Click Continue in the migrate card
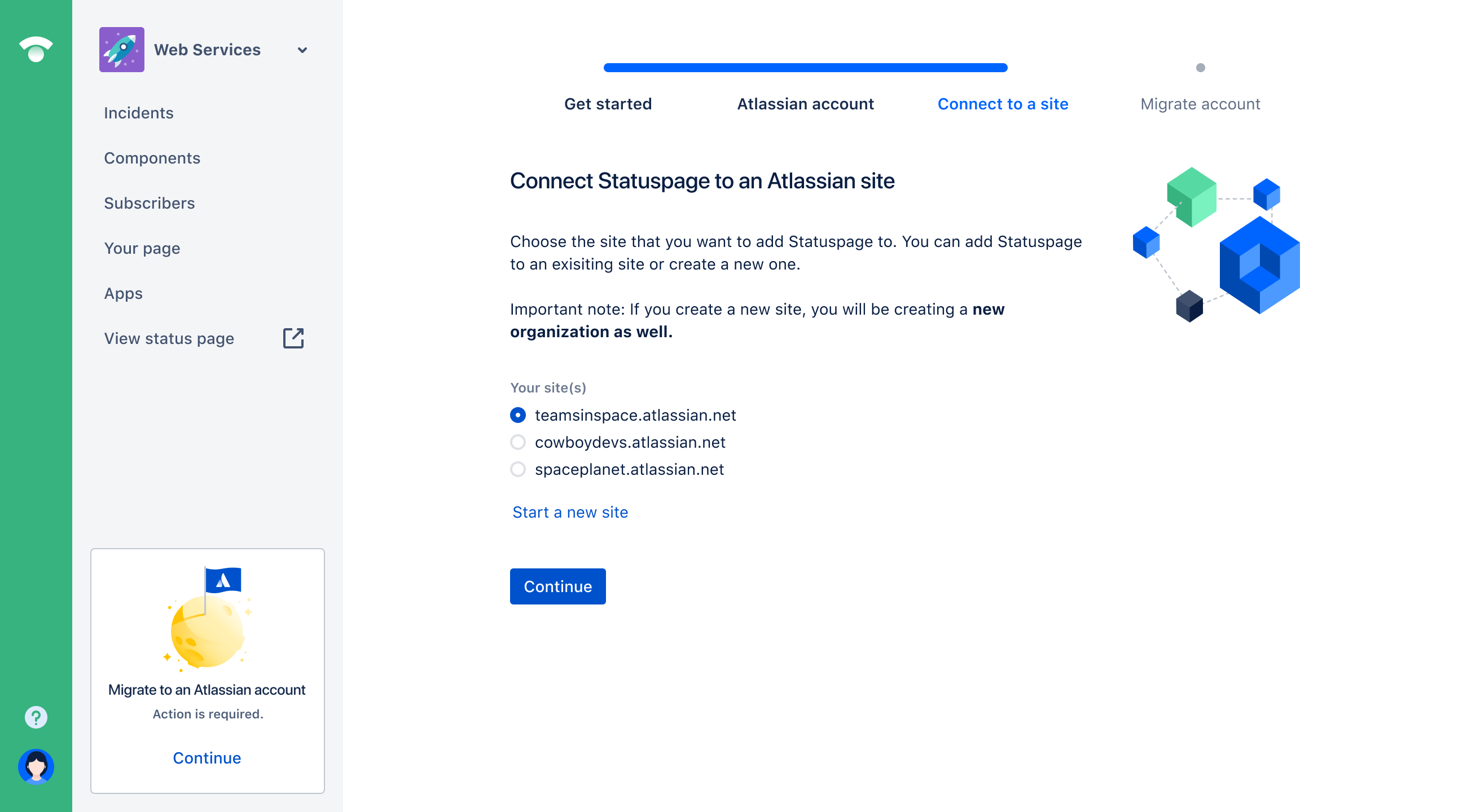The height and width of the screenshot is (812, 1467). pos(207,758)
